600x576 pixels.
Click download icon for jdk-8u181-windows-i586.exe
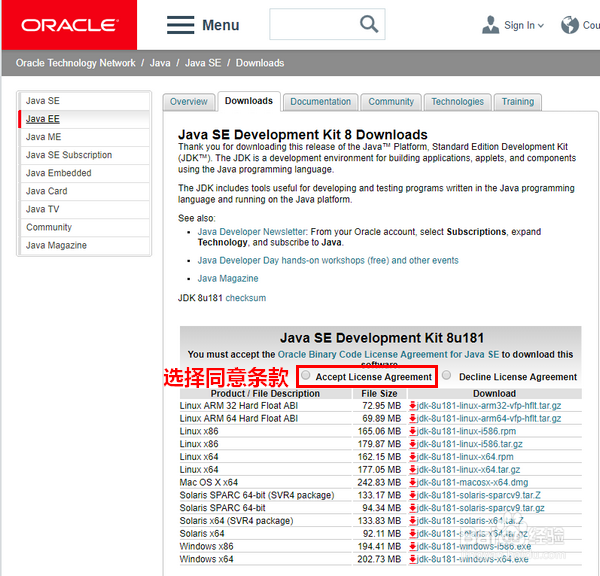(x=412, y=546)
